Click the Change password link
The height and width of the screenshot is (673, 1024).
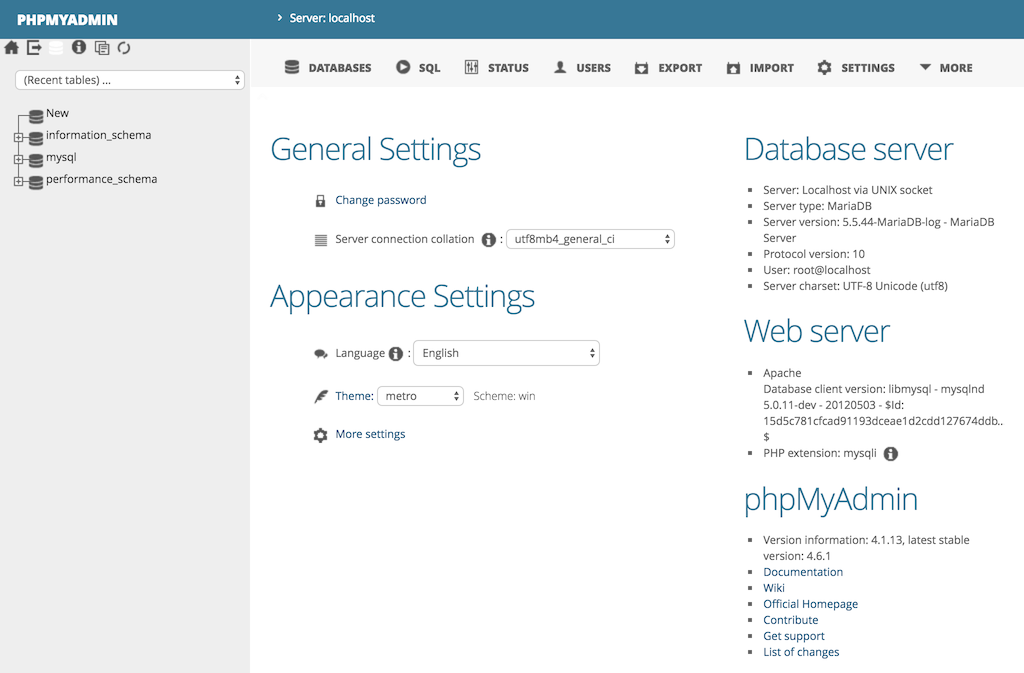(x=381, y=200)
